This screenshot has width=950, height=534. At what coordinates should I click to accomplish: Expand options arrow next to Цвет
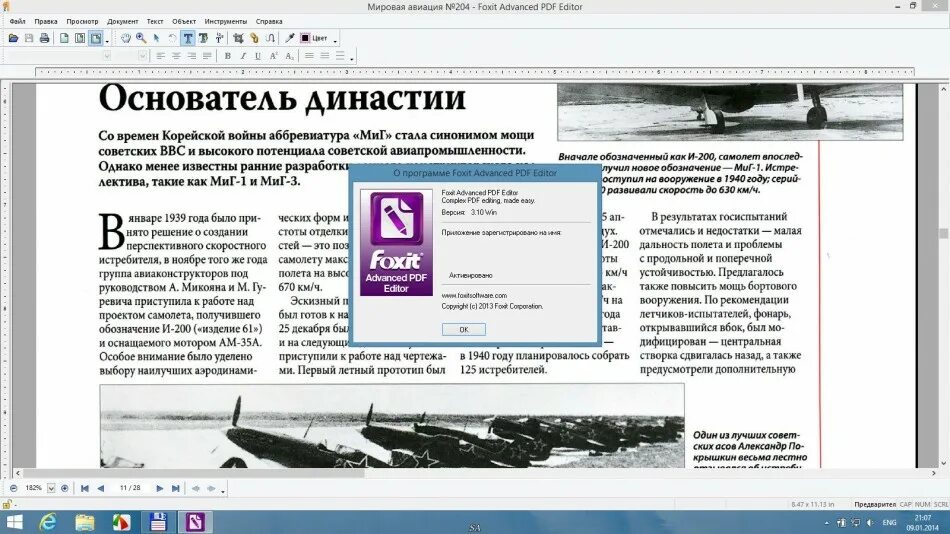(335, 41)
